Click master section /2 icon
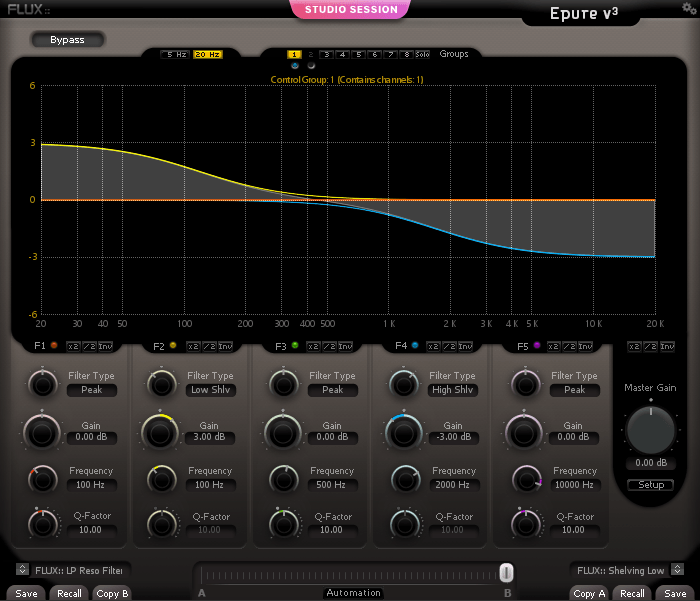 pyautogui.click(x=650, y=346)
